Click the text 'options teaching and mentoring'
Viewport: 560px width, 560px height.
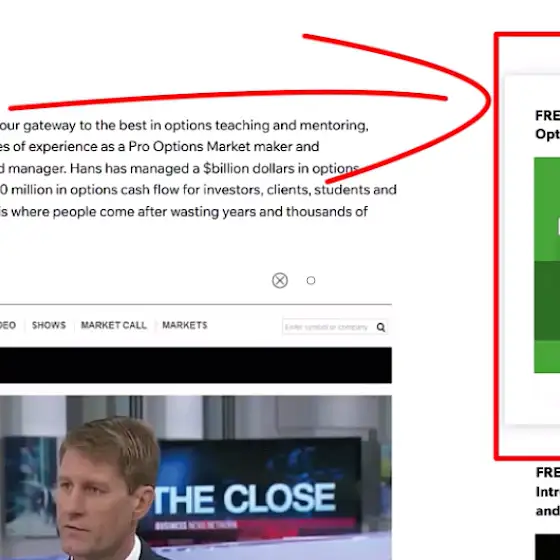point(266,125)
